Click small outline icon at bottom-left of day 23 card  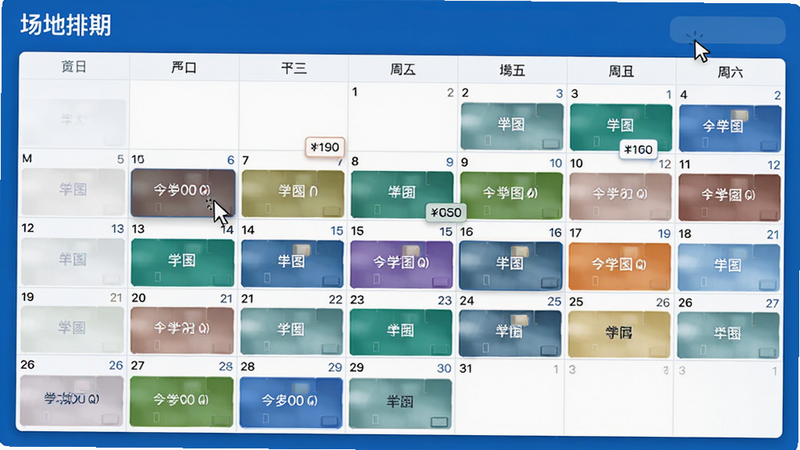(x=377, y=347)
